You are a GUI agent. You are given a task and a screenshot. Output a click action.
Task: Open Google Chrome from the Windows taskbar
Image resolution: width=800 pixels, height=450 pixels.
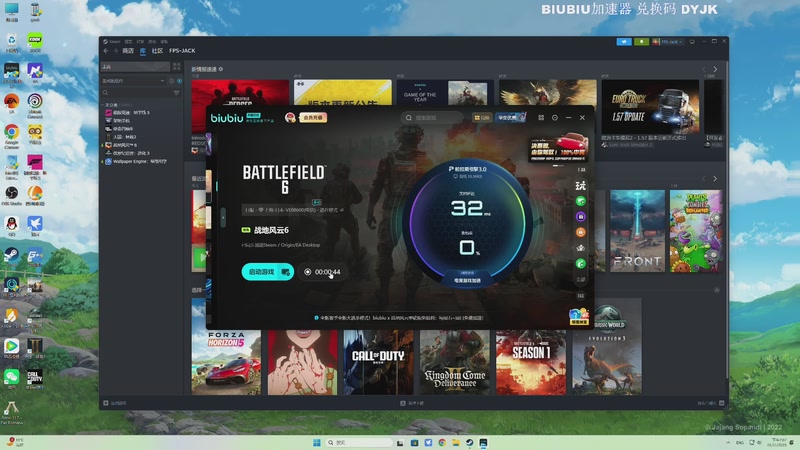[x=442, y=442]
